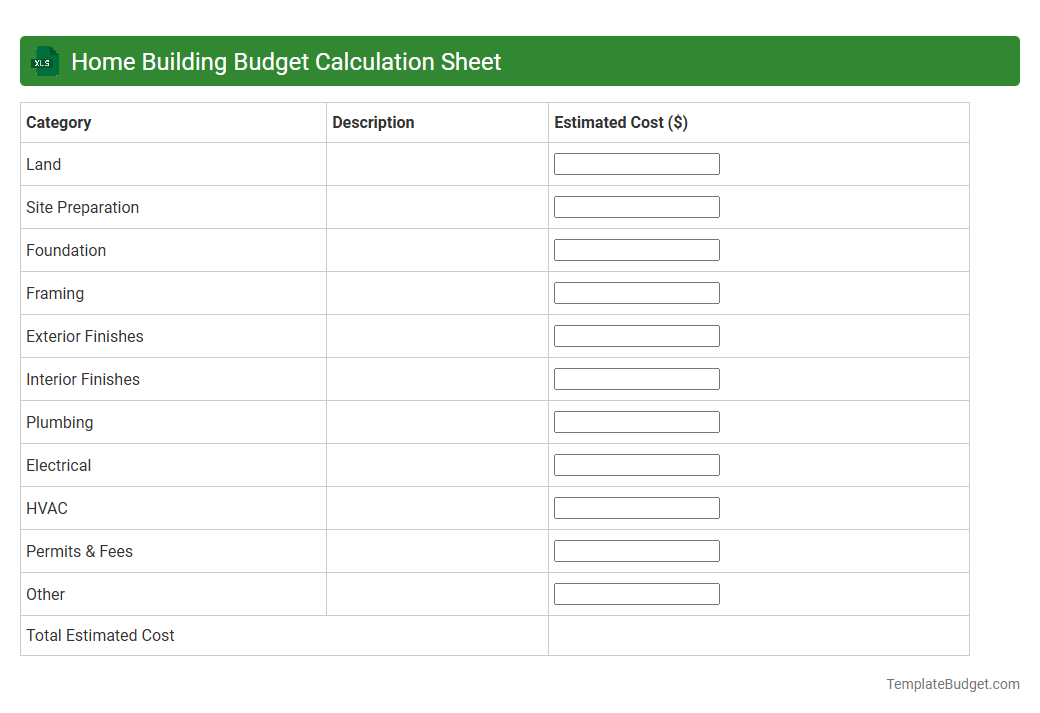
Task: Click the green XLS file icon
Action: point(44,61)
